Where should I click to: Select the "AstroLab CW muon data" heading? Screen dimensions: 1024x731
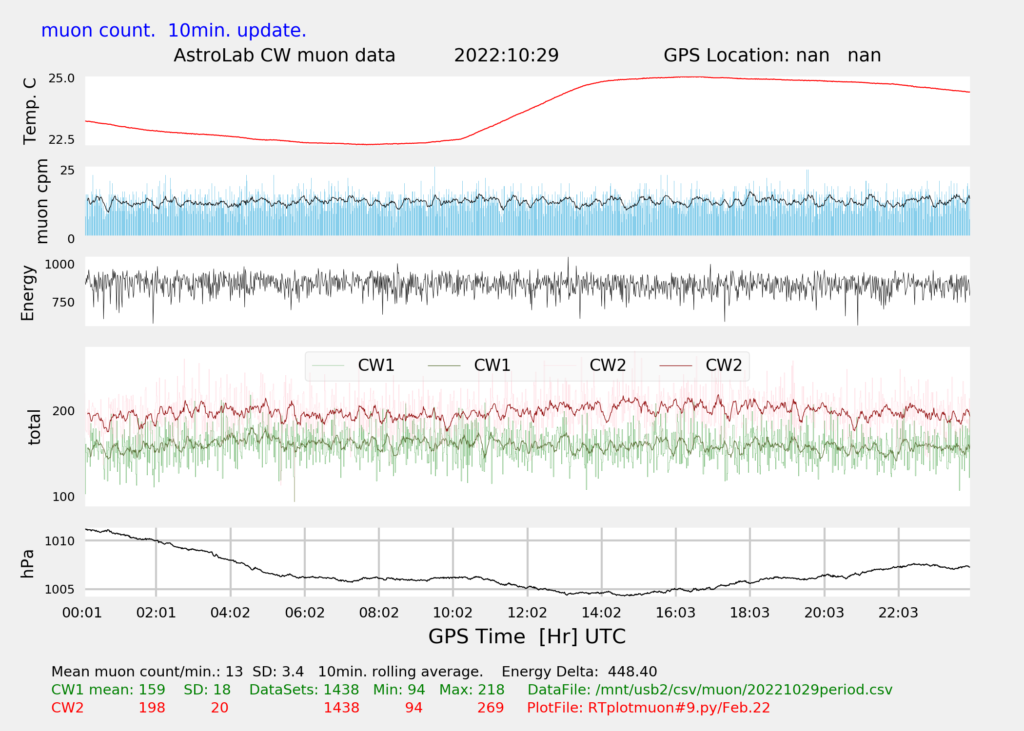click(285, 55)
